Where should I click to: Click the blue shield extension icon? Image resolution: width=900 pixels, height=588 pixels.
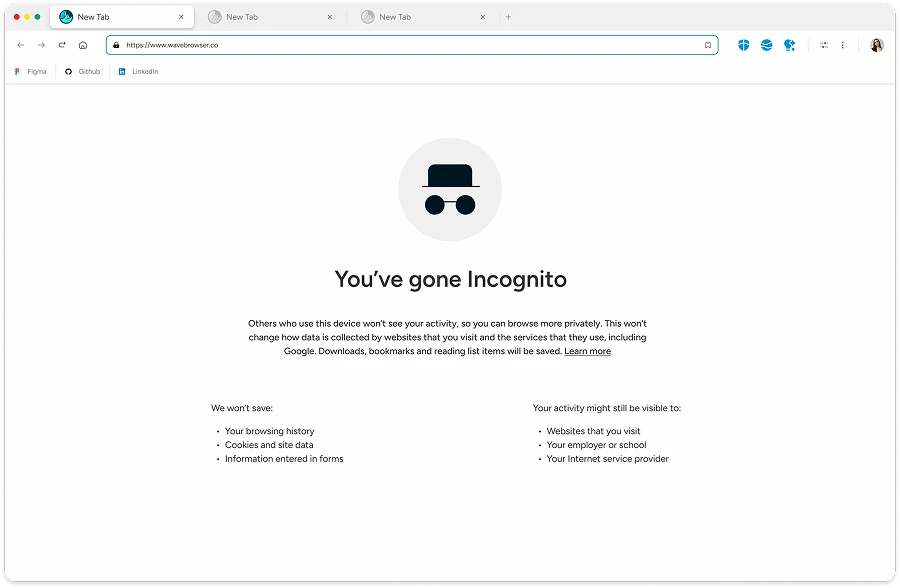click(742, 44)
